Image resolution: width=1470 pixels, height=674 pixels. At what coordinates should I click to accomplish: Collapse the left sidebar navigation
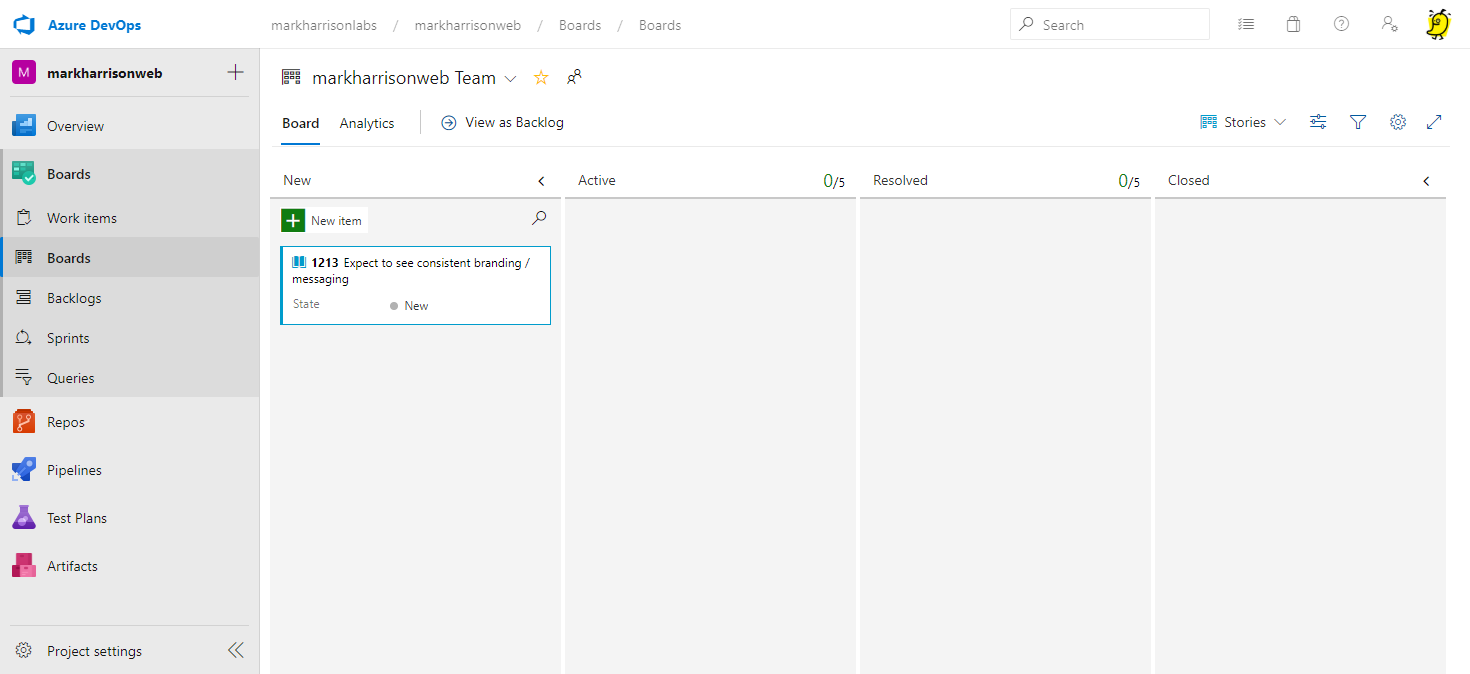click(235, 650)
